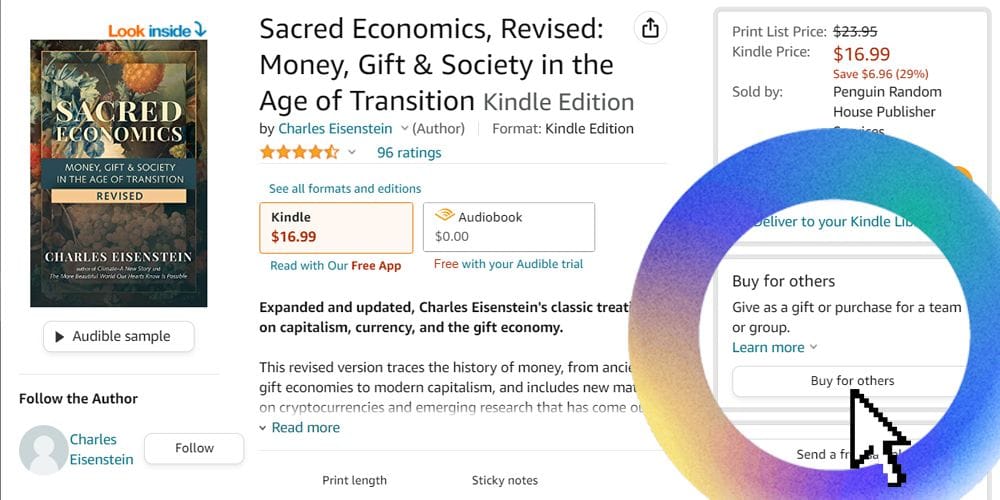Viewport: 1000px width, 500px height.
Task: Click the Look inside label
Action: click(x=150, y=31)
